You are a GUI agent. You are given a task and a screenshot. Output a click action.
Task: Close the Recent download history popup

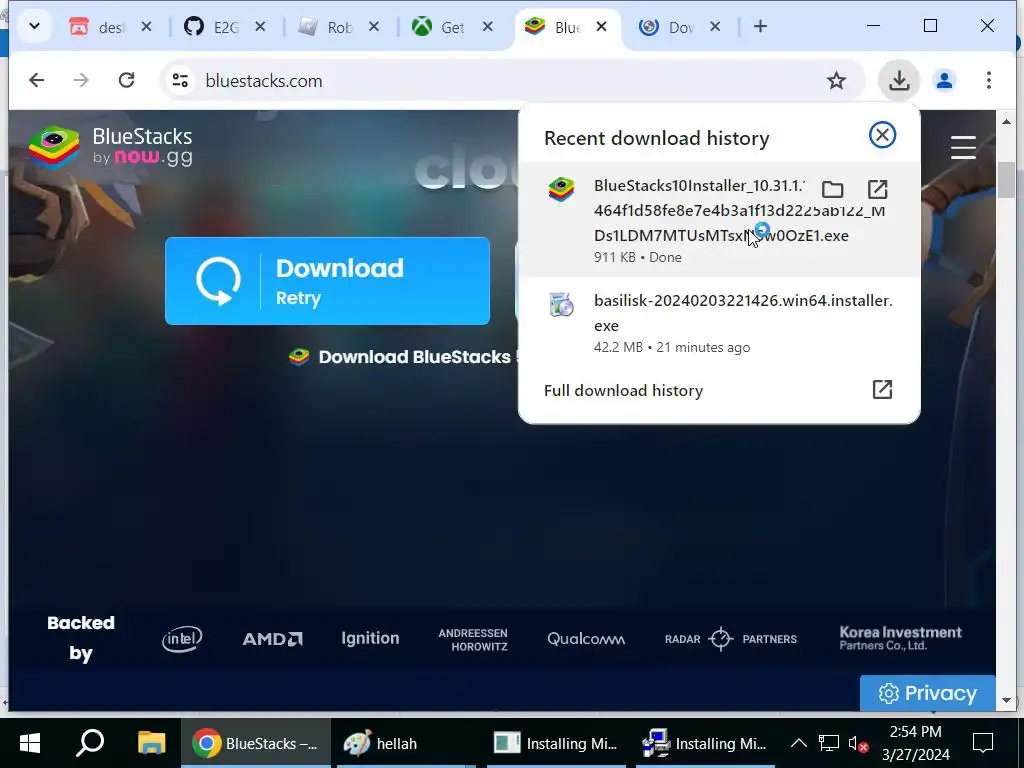tap(882, 135)
